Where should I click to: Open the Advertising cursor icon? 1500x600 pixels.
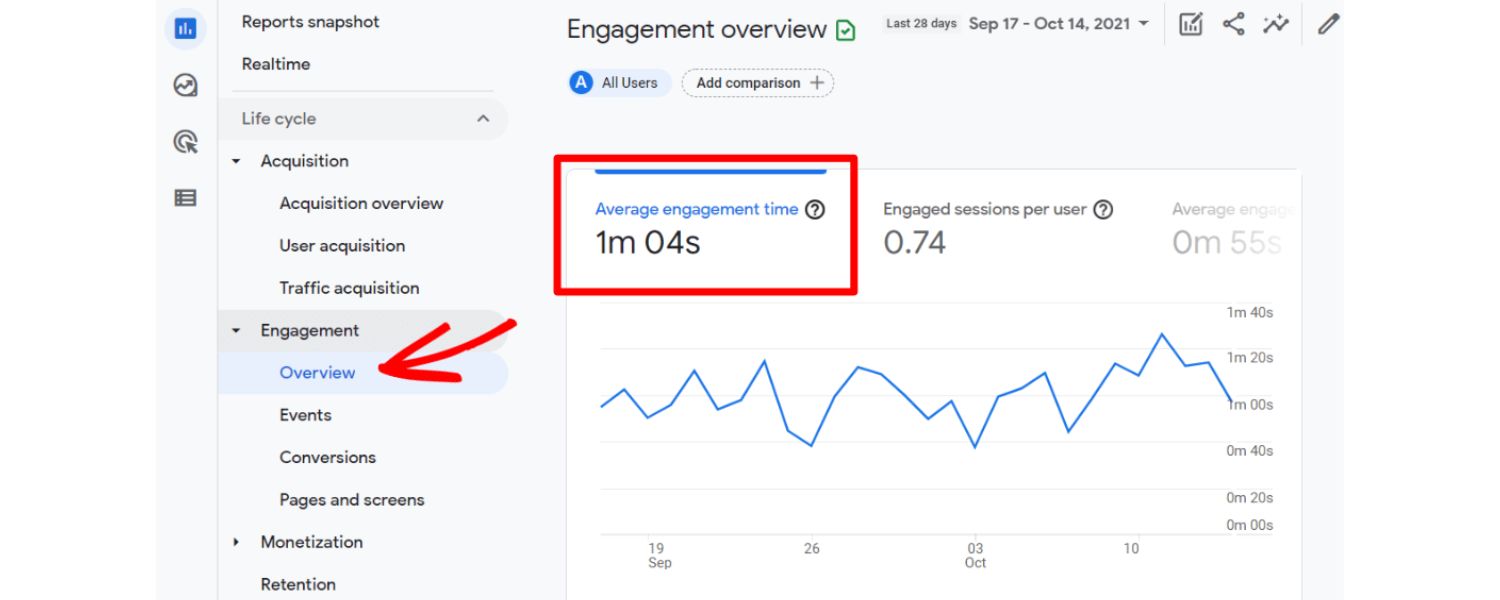[x=185, y=142]
